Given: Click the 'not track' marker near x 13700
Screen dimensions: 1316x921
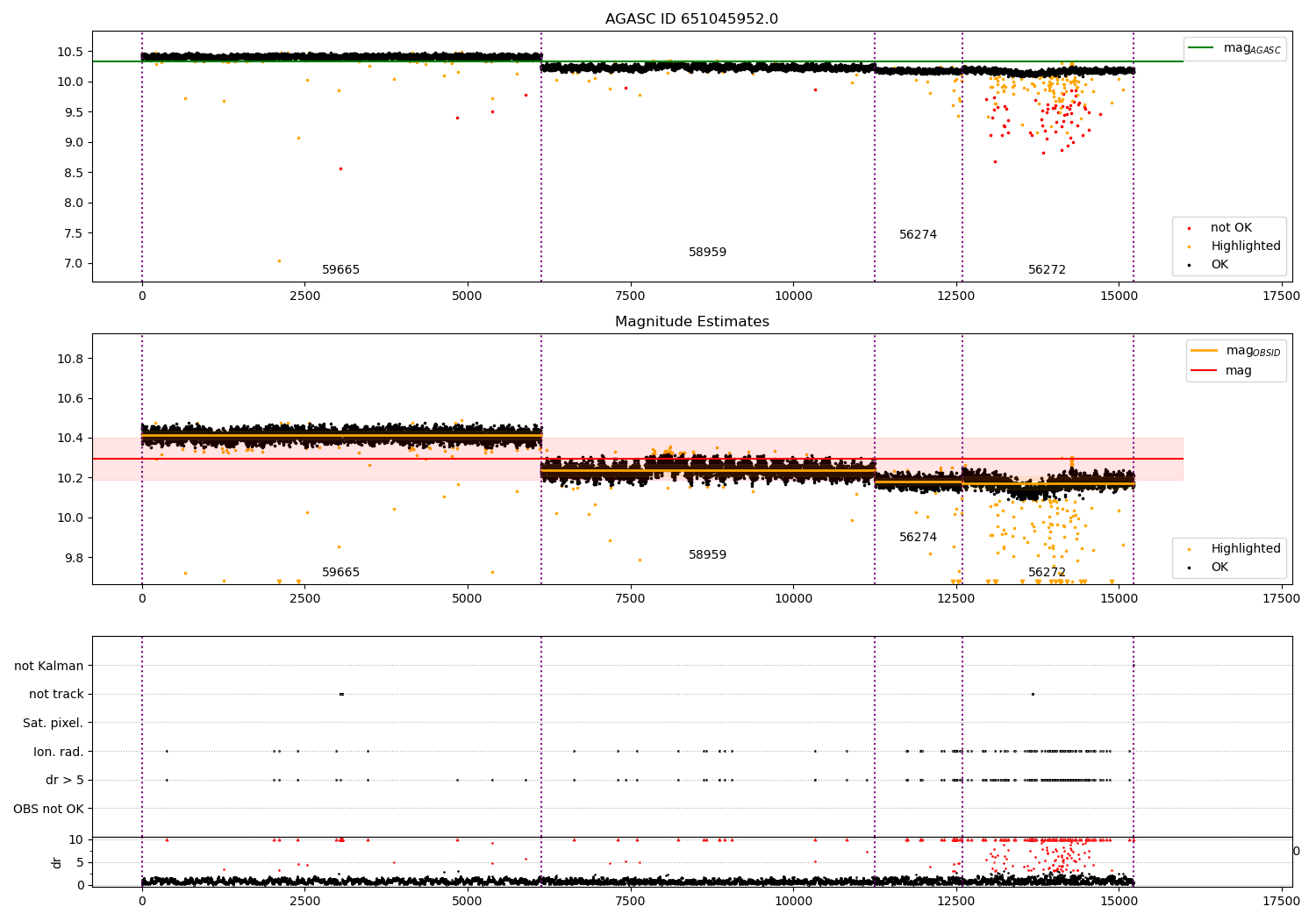Looking at the screenshot, I should [x=1033, y=694].
